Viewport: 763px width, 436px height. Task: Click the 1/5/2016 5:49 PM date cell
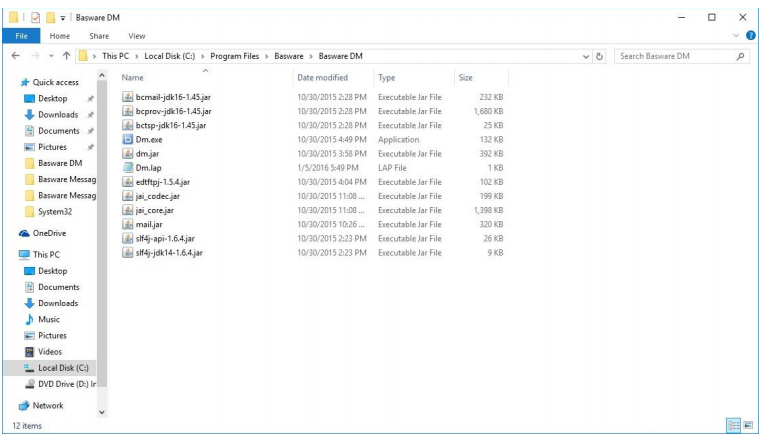pos(328,167)
